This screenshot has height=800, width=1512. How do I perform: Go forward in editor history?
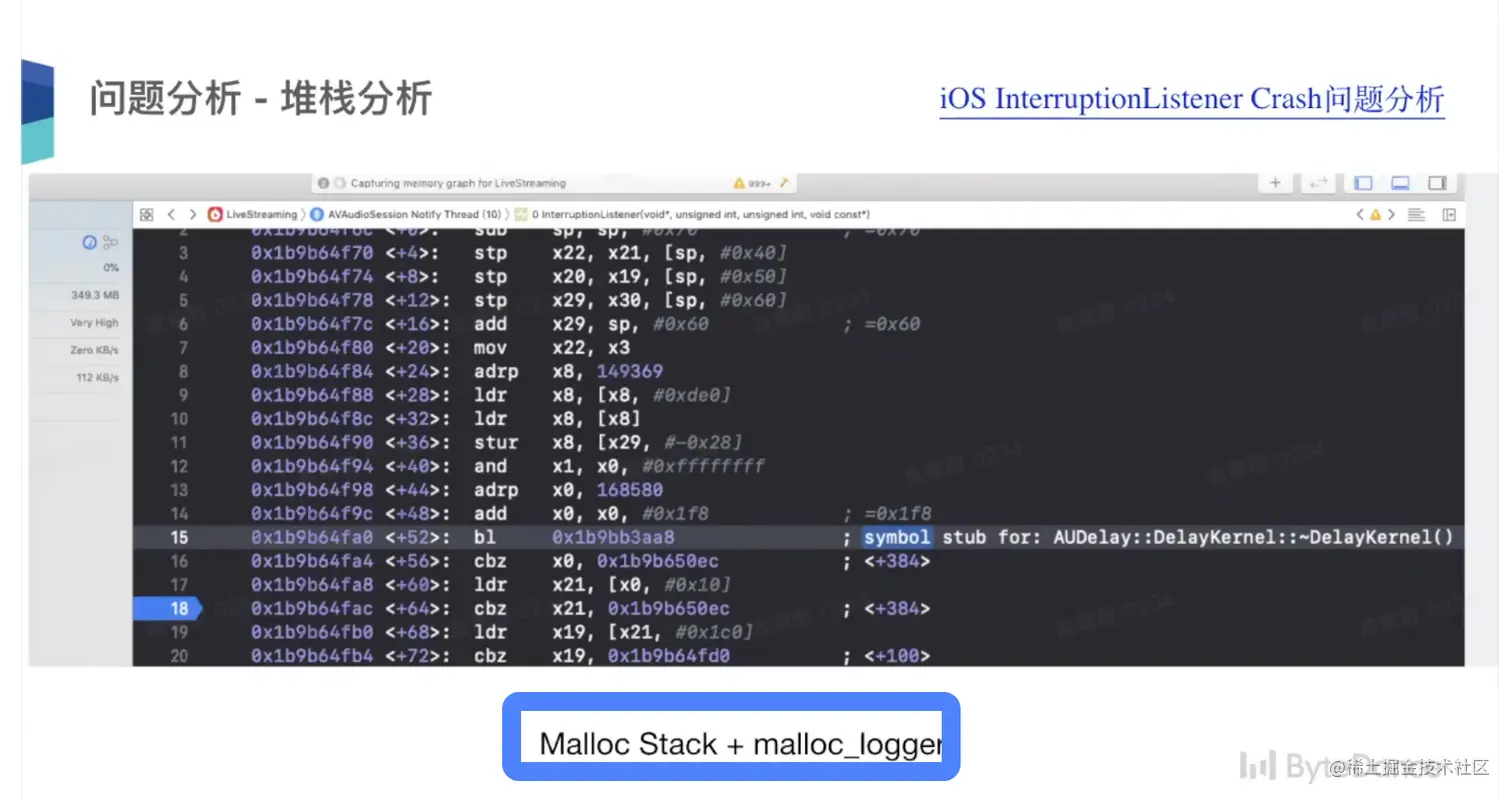(192, 214)
